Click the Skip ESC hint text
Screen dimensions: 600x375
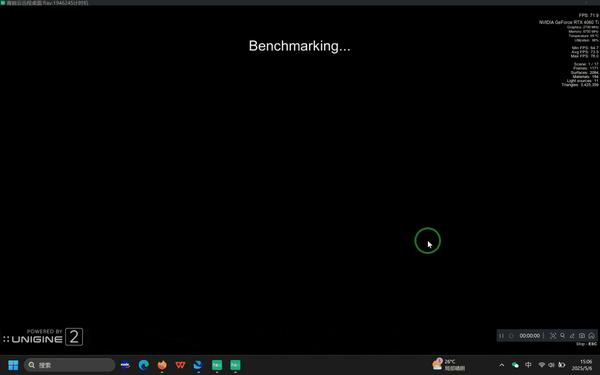click(586, 344)
